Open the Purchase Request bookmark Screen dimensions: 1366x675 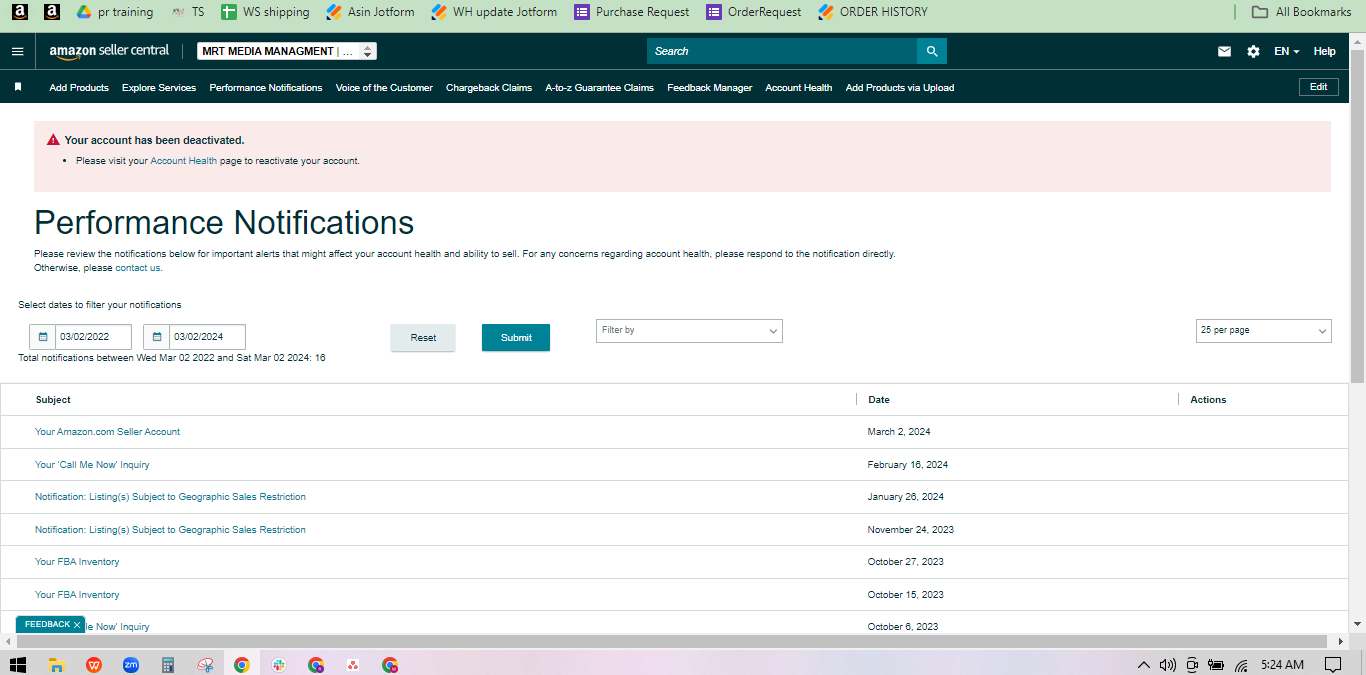coord(632,12)
